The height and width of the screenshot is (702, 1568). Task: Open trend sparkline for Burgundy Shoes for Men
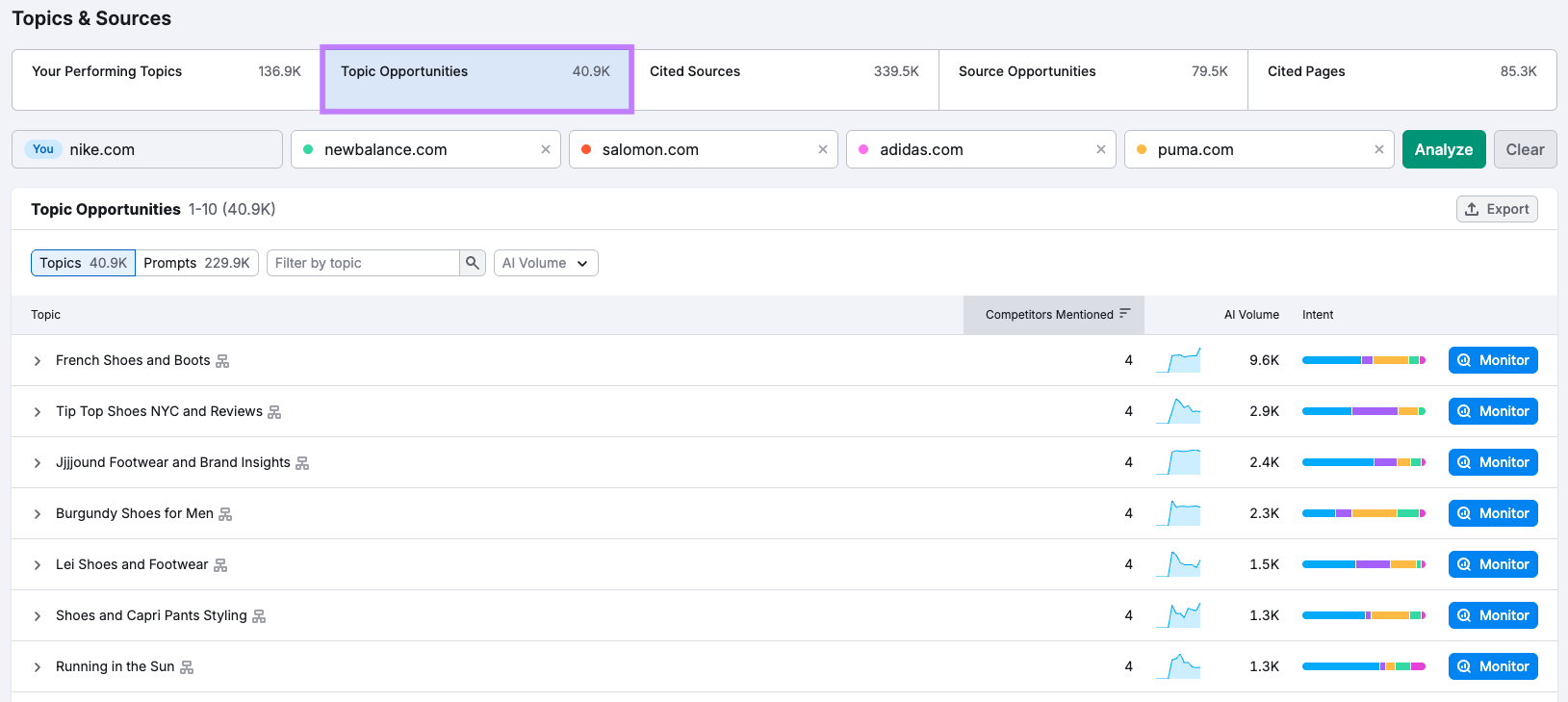(1178, 513)
